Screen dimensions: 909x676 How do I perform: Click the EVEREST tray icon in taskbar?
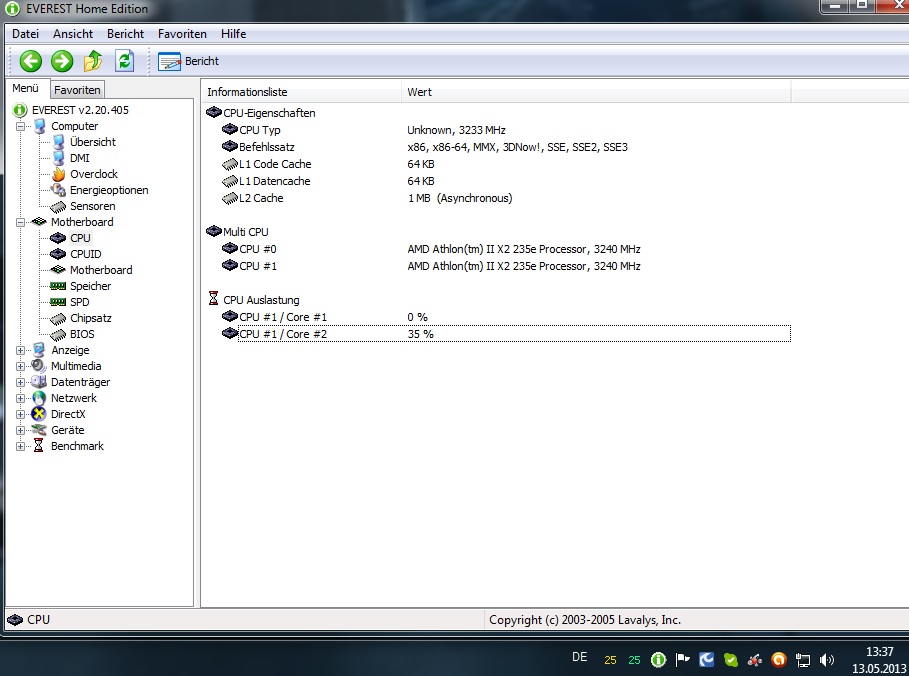point(658,660)
